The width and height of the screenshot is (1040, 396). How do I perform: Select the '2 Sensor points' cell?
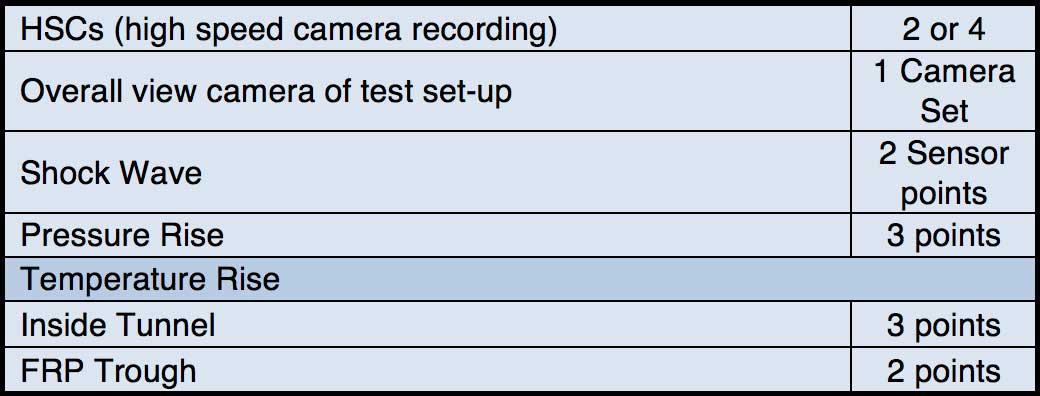943,172
